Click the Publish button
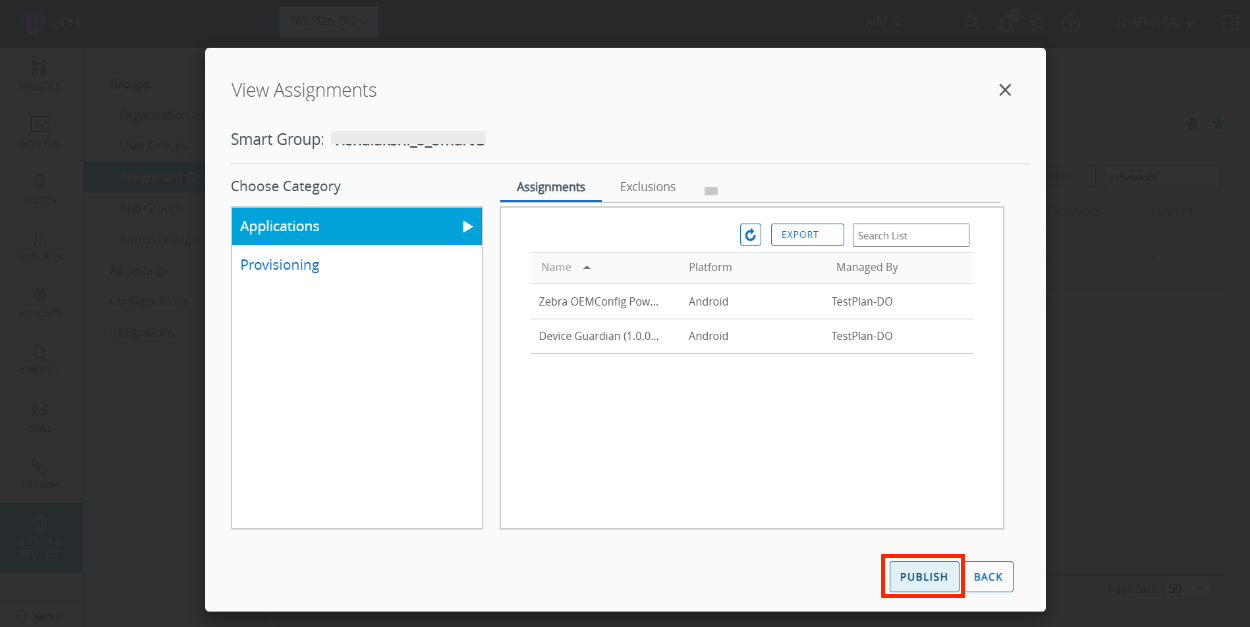1250x627 pixels. pyautogui.click(x=923, y=577)
